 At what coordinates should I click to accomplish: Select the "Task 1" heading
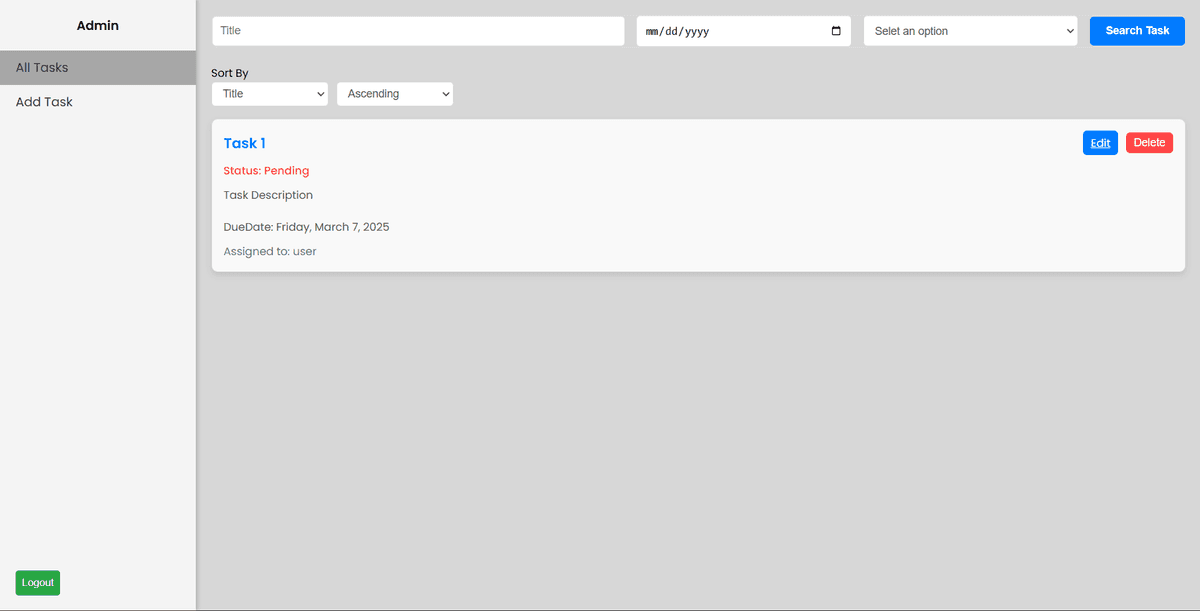(x=244, y=143)
